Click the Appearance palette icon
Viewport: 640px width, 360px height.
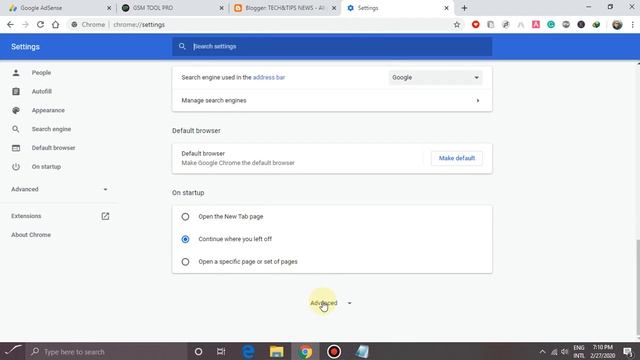click(x=16, y=110)
